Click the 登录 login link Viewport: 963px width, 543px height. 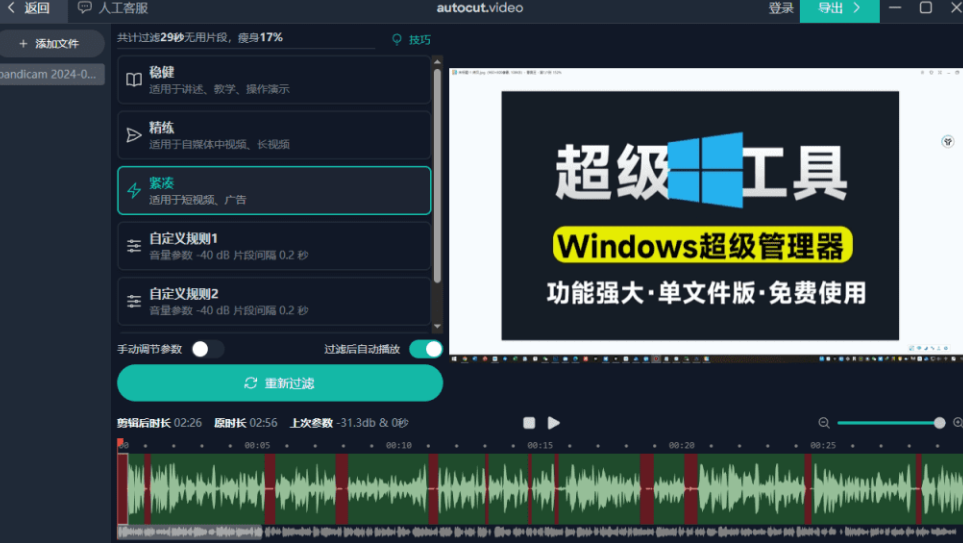click(x=781, y=8)
